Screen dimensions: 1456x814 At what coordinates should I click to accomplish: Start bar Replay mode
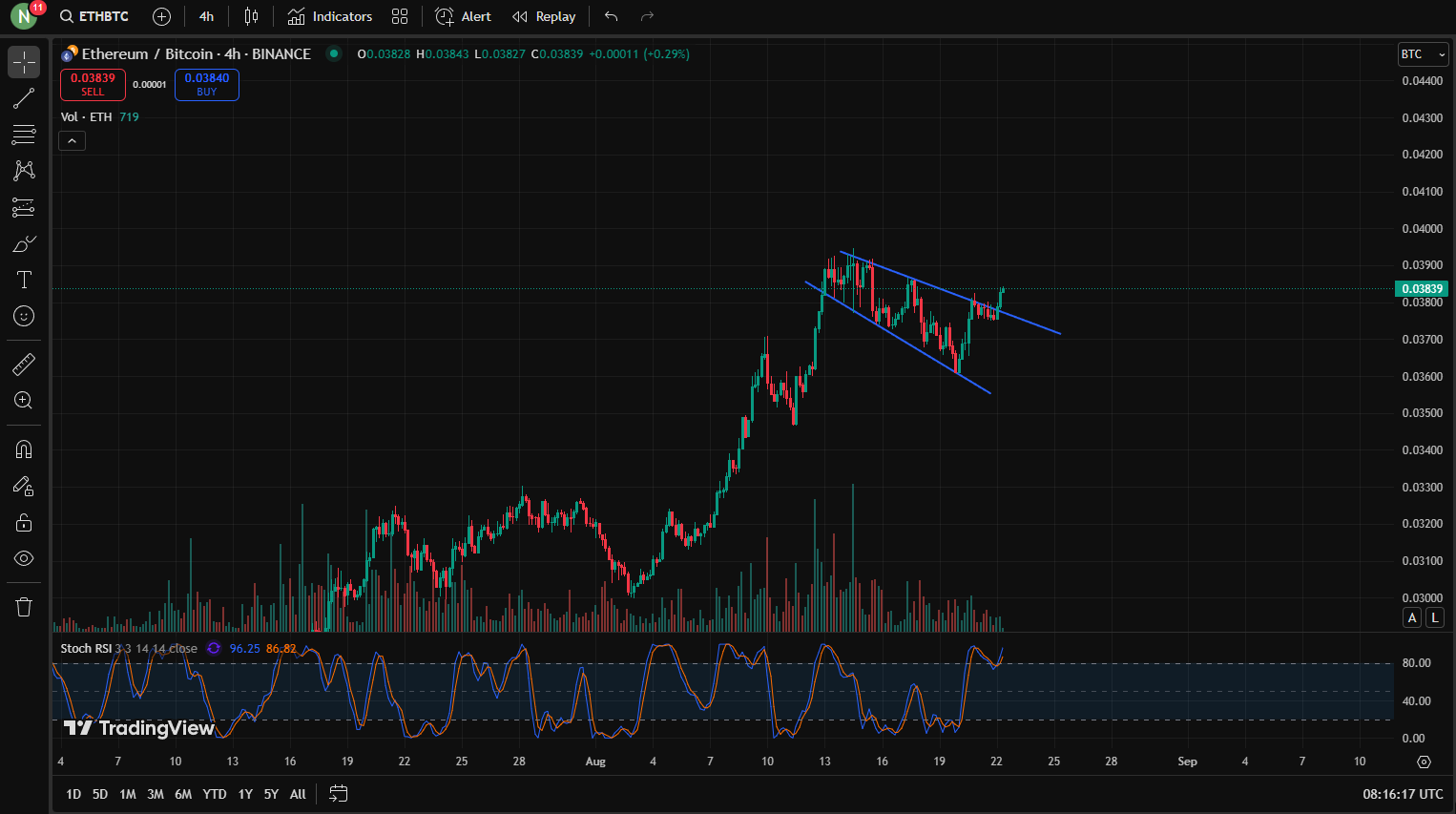[x=544, y=16]
